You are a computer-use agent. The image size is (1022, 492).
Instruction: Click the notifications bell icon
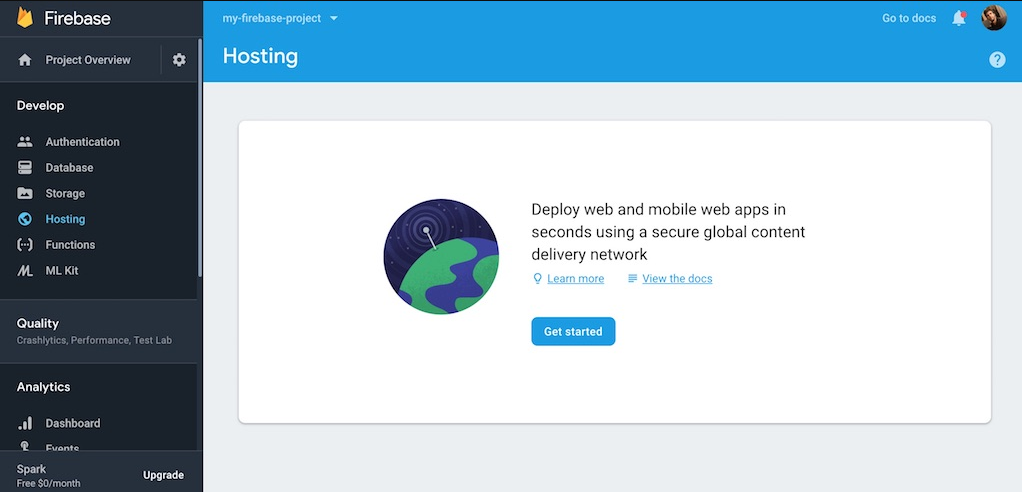point(959,18)
